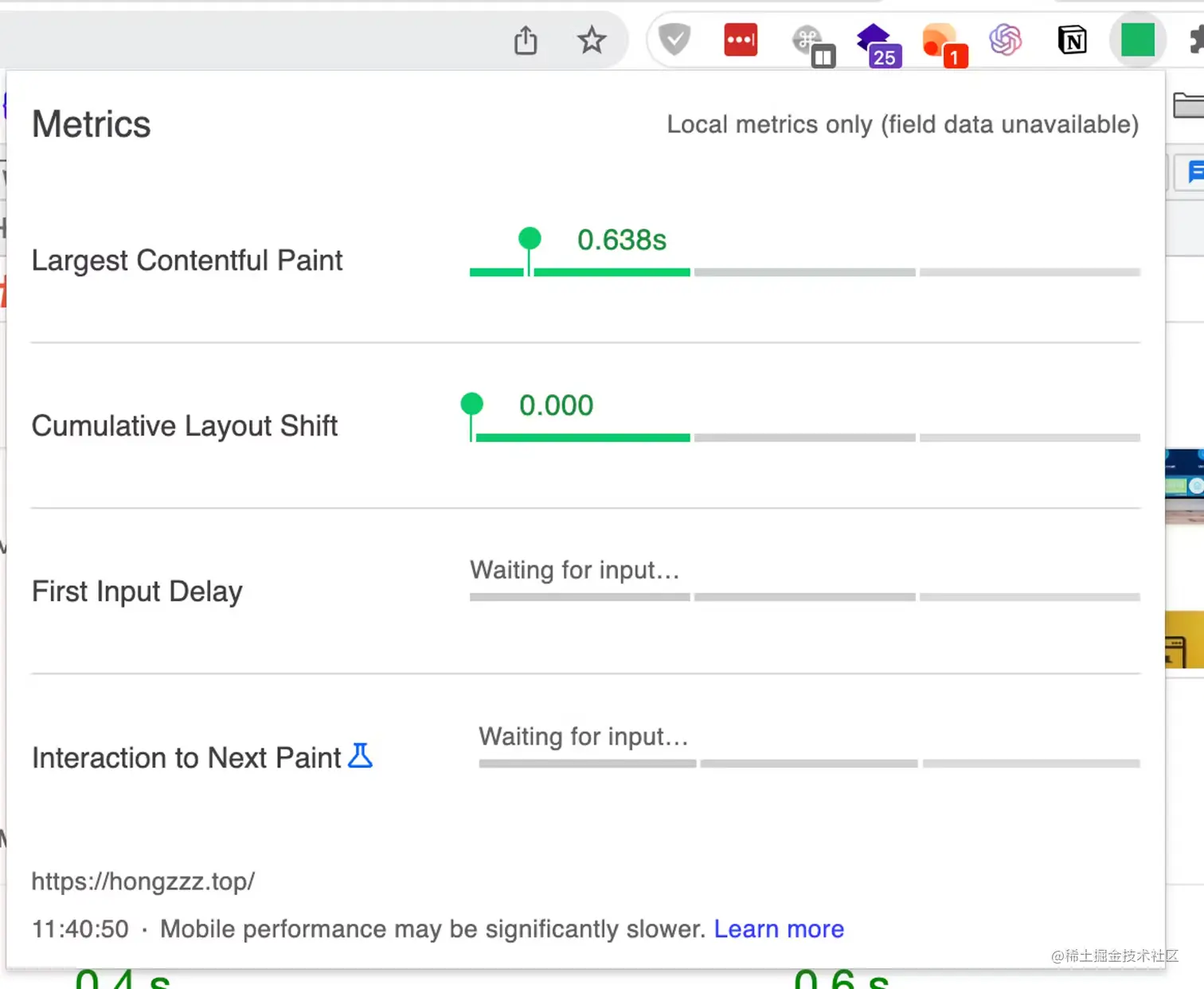Click the blue chat icon at right edge
The height and width of the screenshot is (989, 1204).
1194,172
